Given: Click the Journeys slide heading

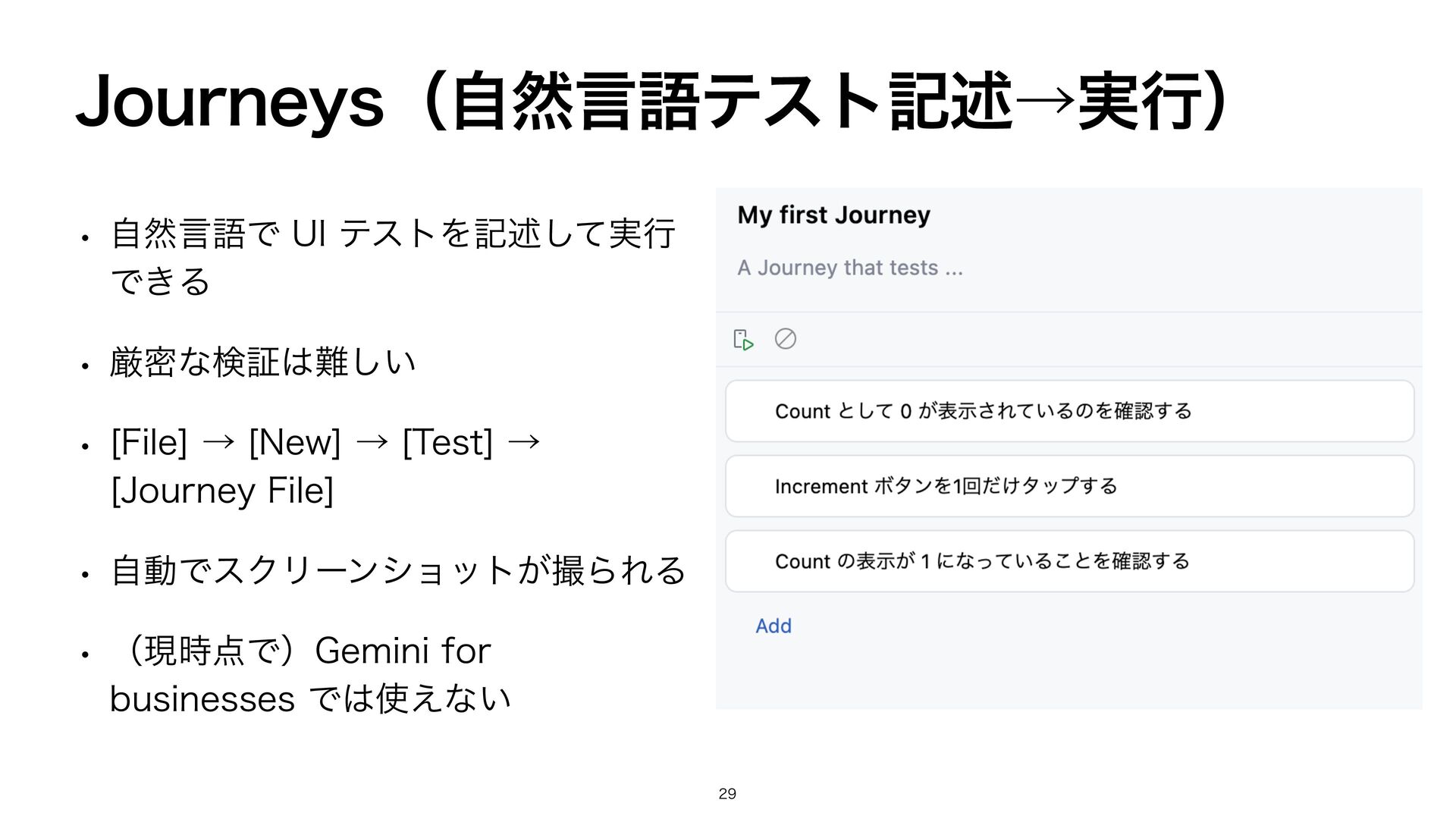Looking at the screenshot, I should 654,102.
